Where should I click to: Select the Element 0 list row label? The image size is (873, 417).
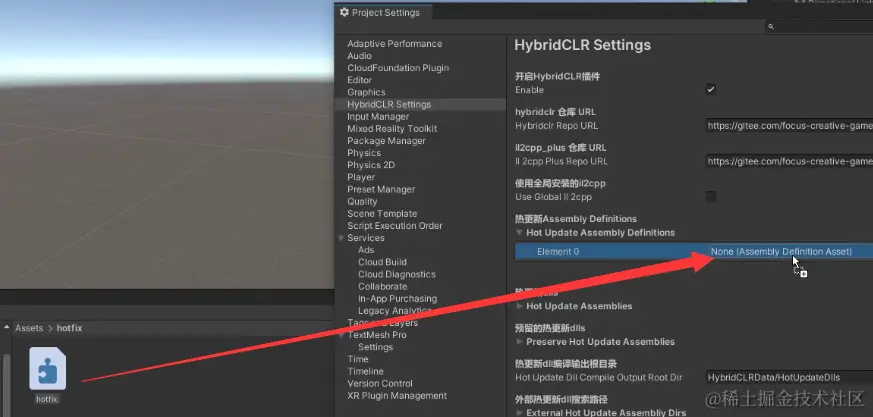[x=558, y=252]
